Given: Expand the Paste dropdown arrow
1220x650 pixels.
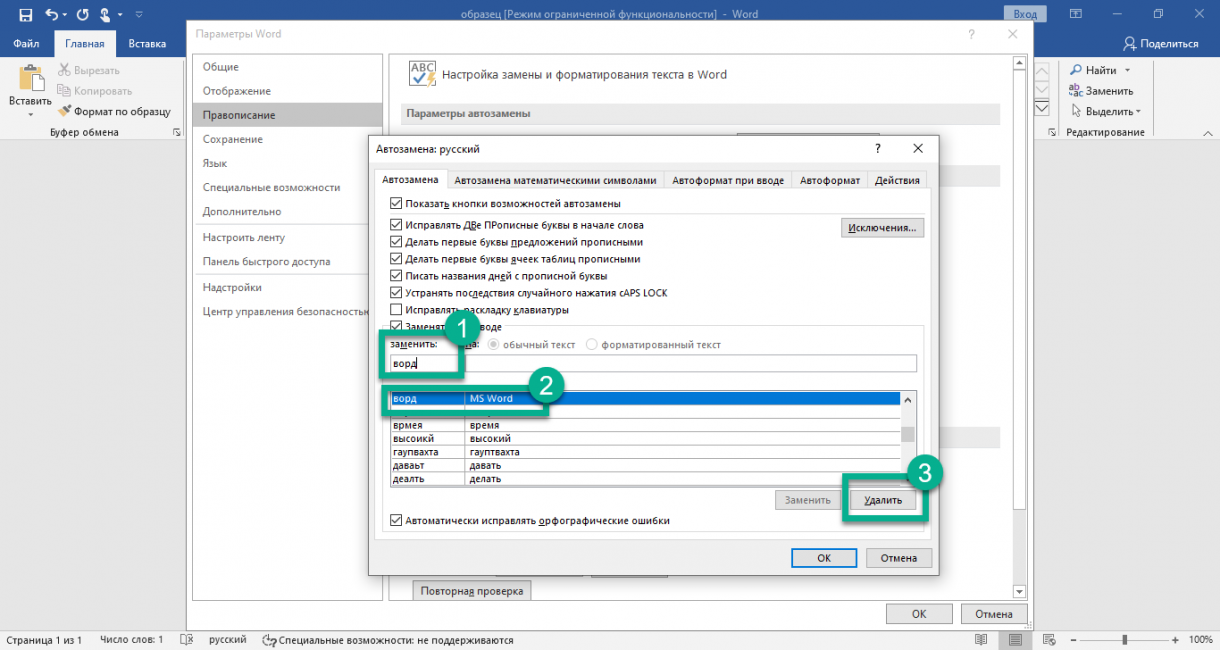Looking at the screenshot, I should tap(30, 114).
